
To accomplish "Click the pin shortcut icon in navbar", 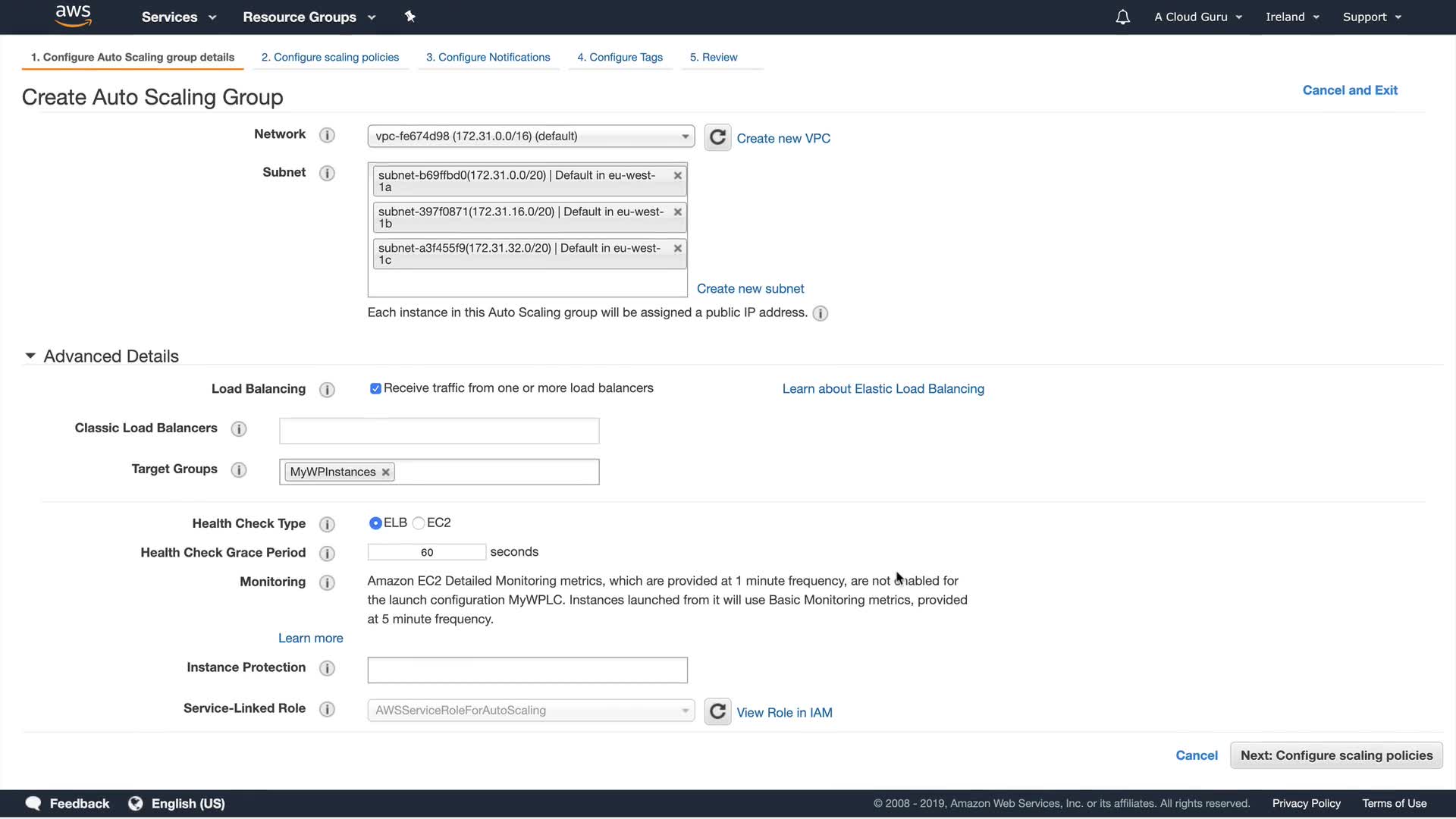I will click(x=409, y=17).
